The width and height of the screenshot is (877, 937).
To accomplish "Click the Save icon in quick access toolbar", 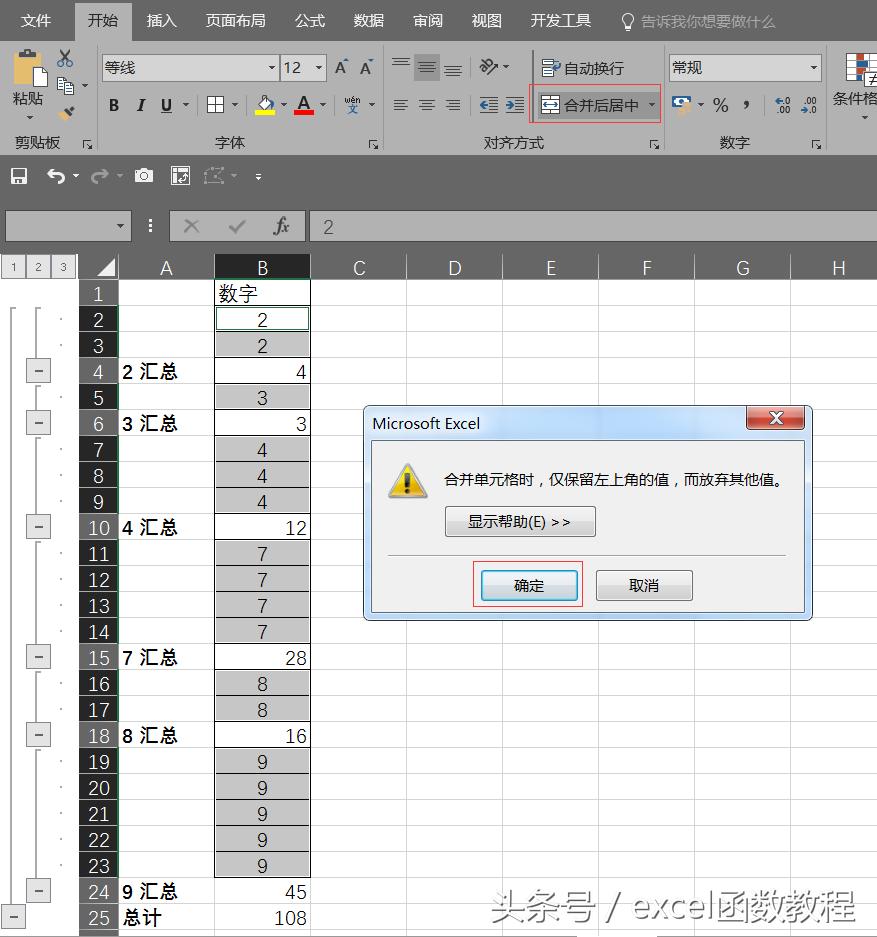I will (x=19, y=176).
